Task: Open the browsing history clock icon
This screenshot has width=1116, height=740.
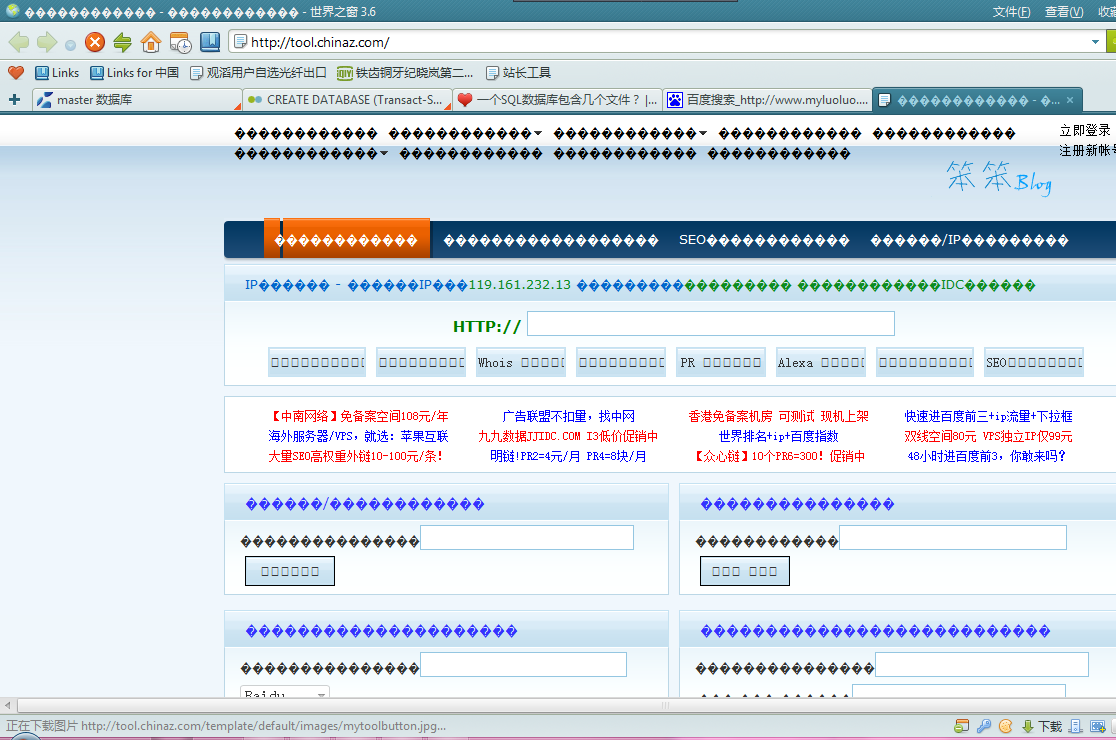Action: [x=180, y=43]
